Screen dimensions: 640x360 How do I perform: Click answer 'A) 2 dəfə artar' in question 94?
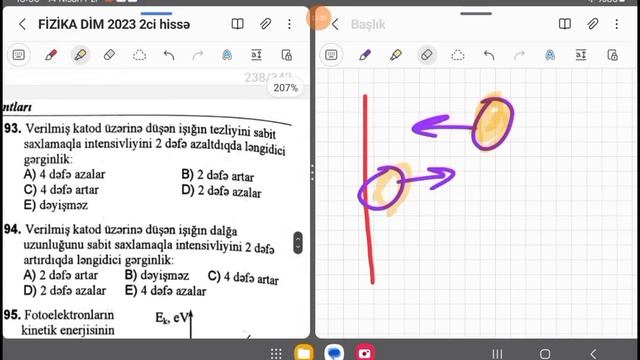(x=60, y=275)
